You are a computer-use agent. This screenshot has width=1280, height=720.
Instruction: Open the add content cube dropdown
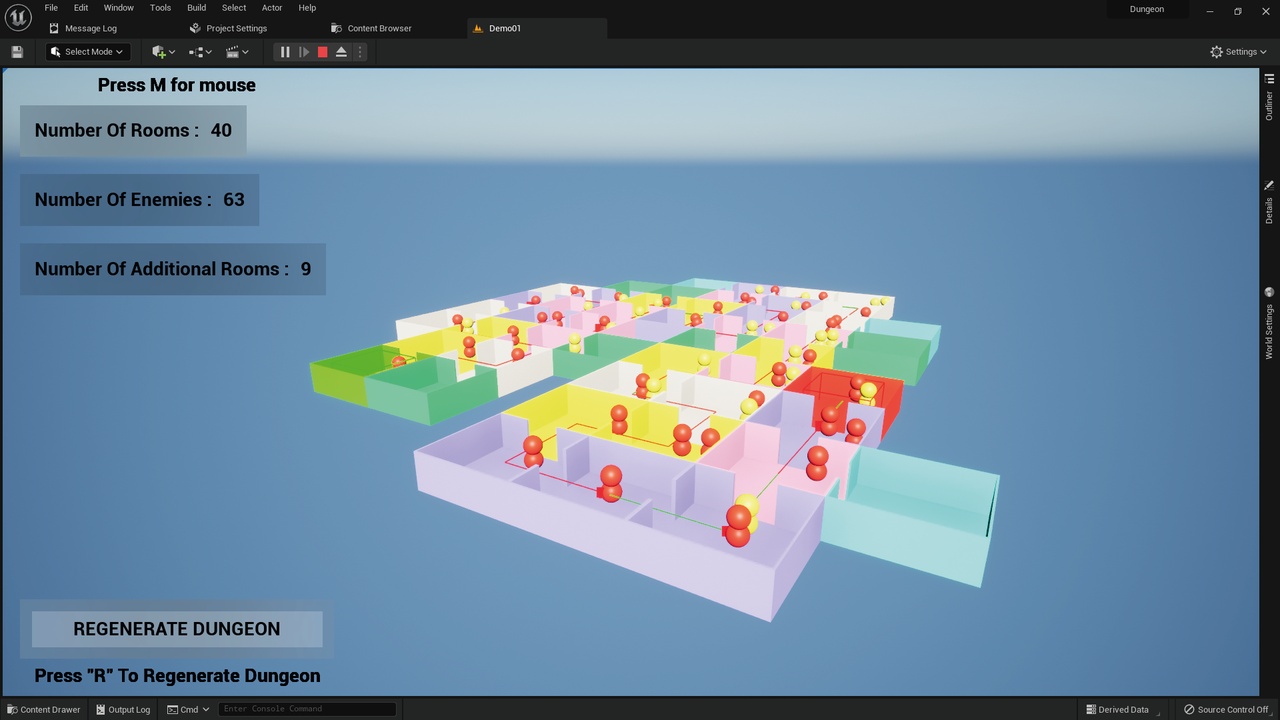[x=163, y=52]
